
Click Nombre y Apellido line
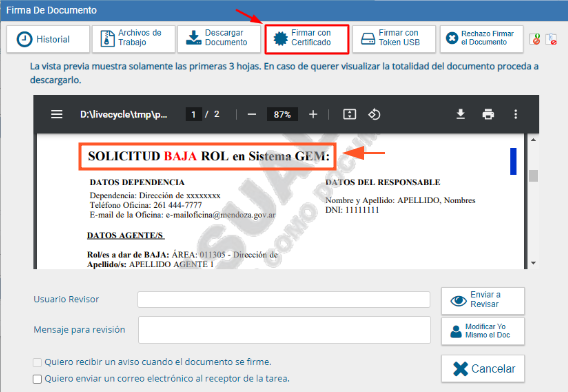(x=400, y=200)
